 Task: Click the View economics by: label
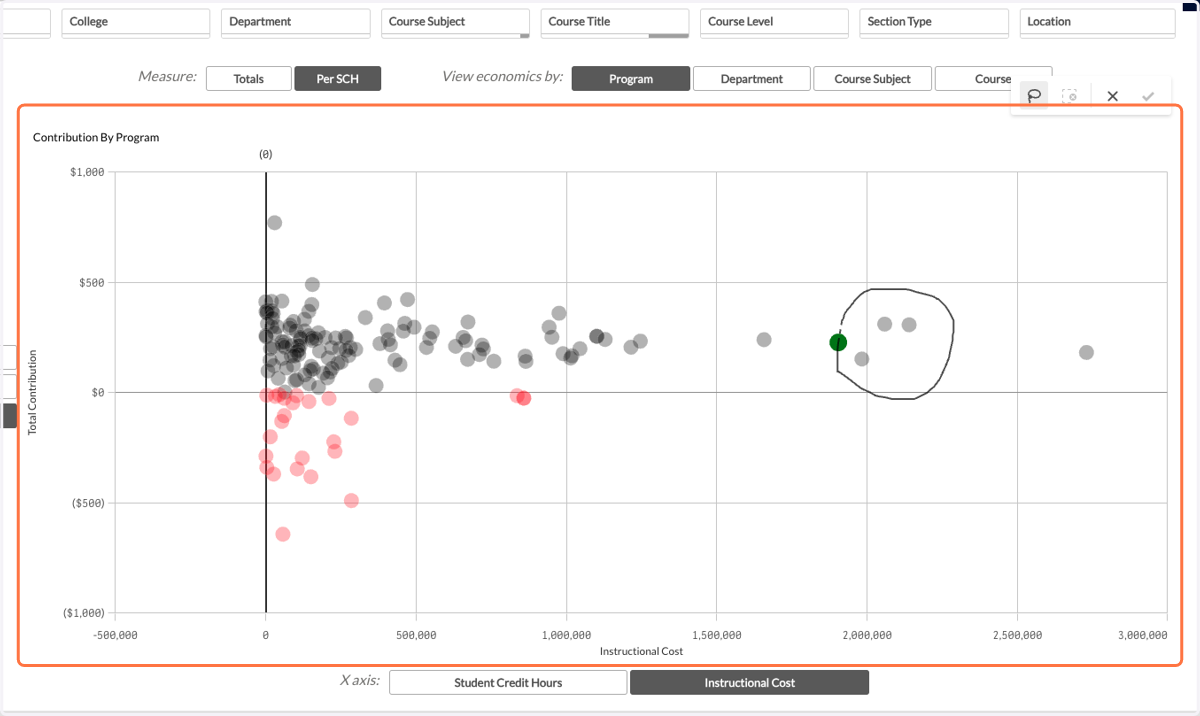click(502, 77)
